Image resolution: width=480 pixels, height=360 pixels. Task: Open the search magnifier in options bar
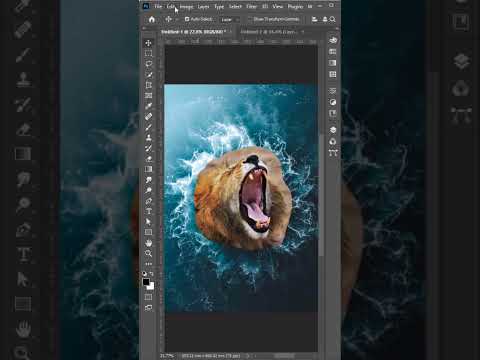333,19
